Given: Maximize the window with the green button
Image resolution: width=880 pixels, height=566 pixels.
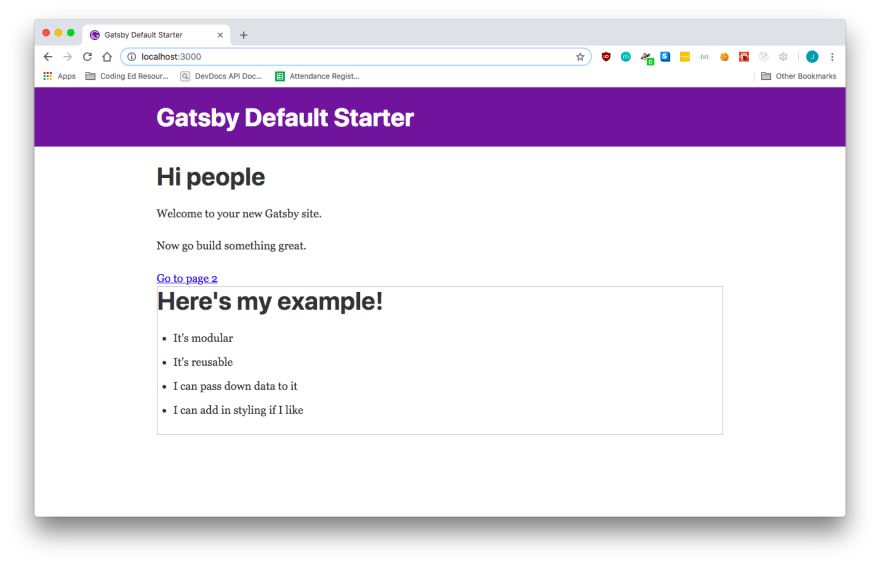Looking at the screenshot, I should point(71,33).
